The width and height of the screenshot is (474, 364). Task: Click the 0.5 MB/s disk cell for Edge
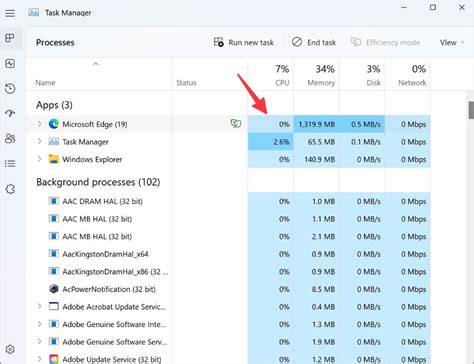pyautogui.click(x=362, y=124)
